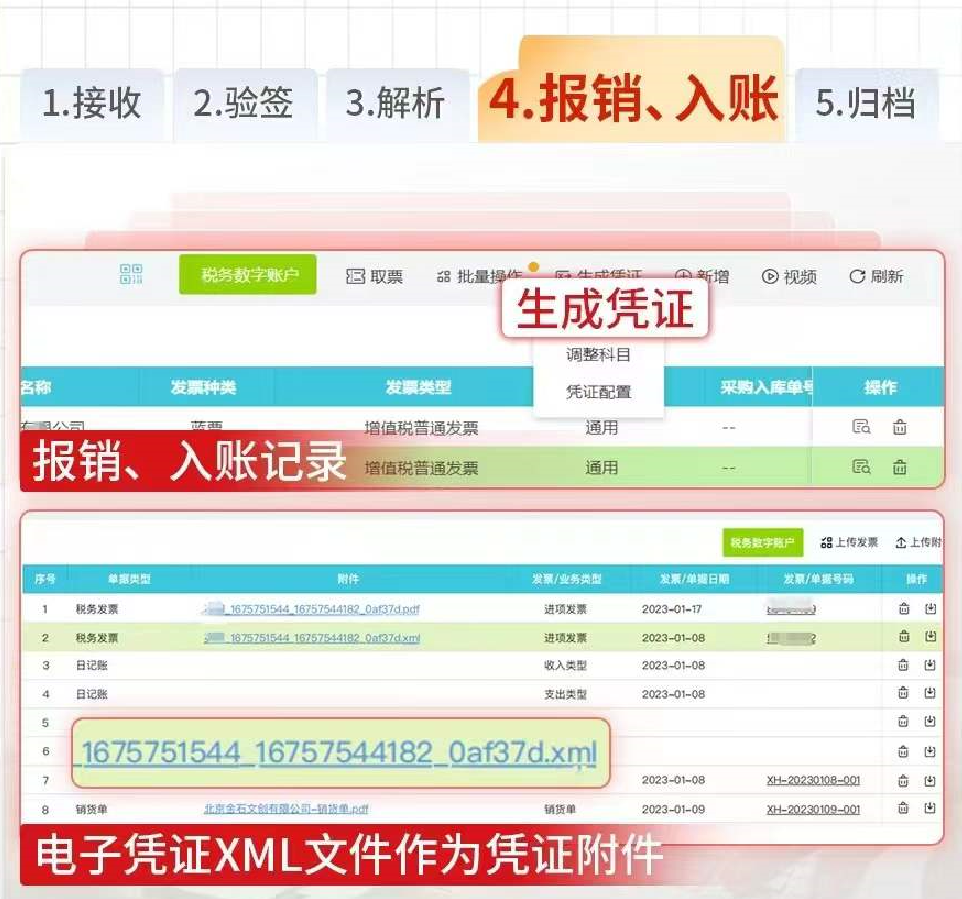The image size is (962, 899).
Task: Switch to the 5.归档 step tab
Action: click(865, 104)
